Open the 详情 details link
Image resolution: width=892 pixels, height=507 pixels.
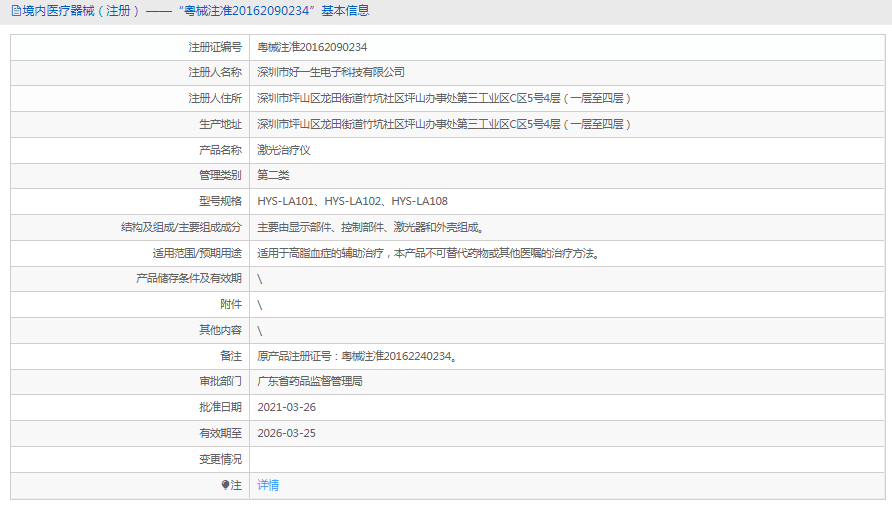268,485
